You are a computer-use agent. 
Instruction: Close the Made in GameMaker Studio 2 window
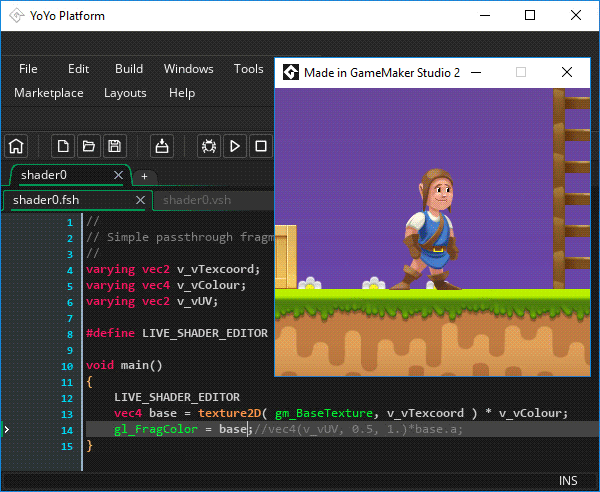[567, 72]
